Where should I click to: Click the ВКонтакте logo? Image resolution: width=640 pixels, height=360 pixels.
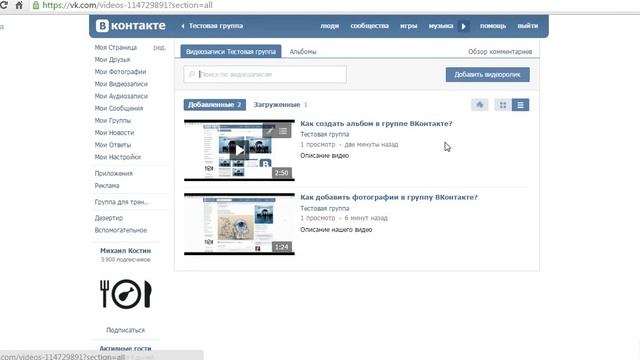(131, 26)
